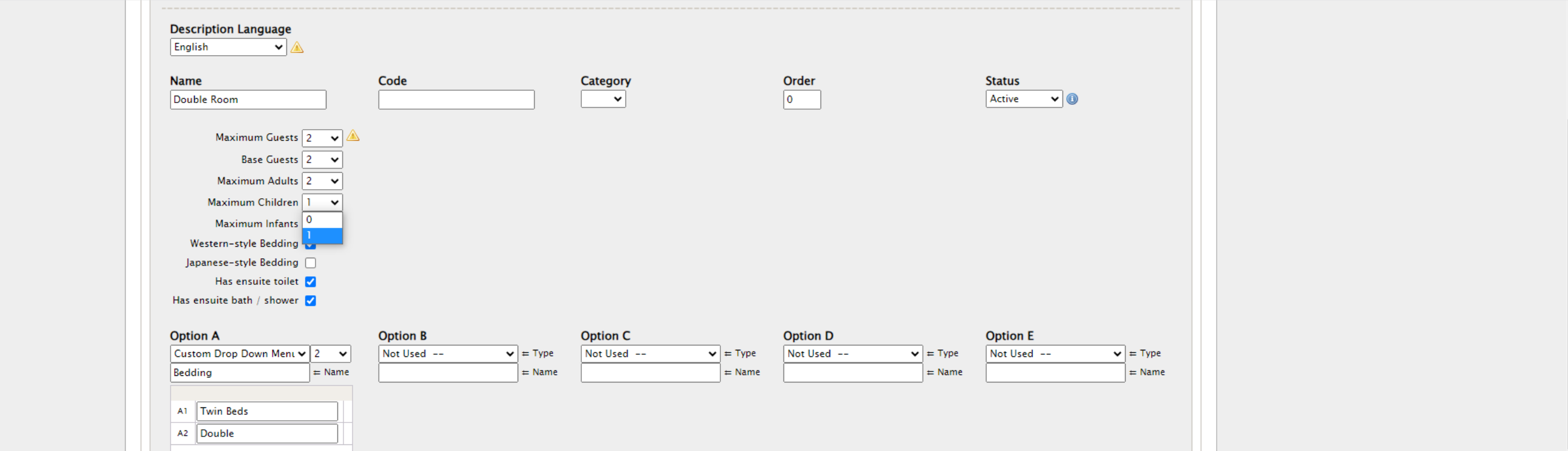
Task: Open the Base Guests dropdown
Action: pyautogui.click(x=322, y=160)
